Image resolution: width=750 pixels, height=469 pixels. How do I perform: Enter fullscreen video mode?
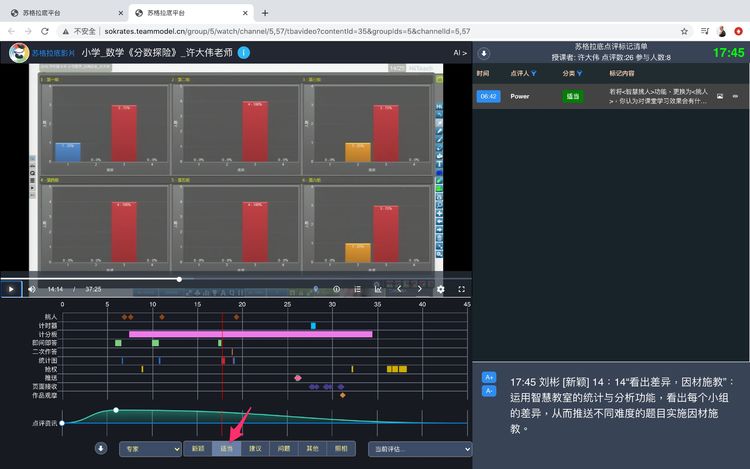[462, 289]
